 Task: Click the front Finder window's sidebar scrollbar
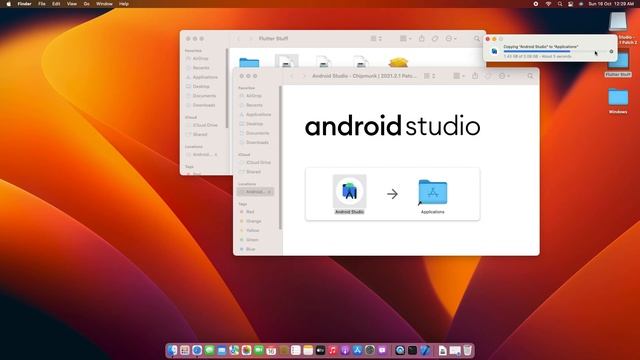[x=280, y=158]
